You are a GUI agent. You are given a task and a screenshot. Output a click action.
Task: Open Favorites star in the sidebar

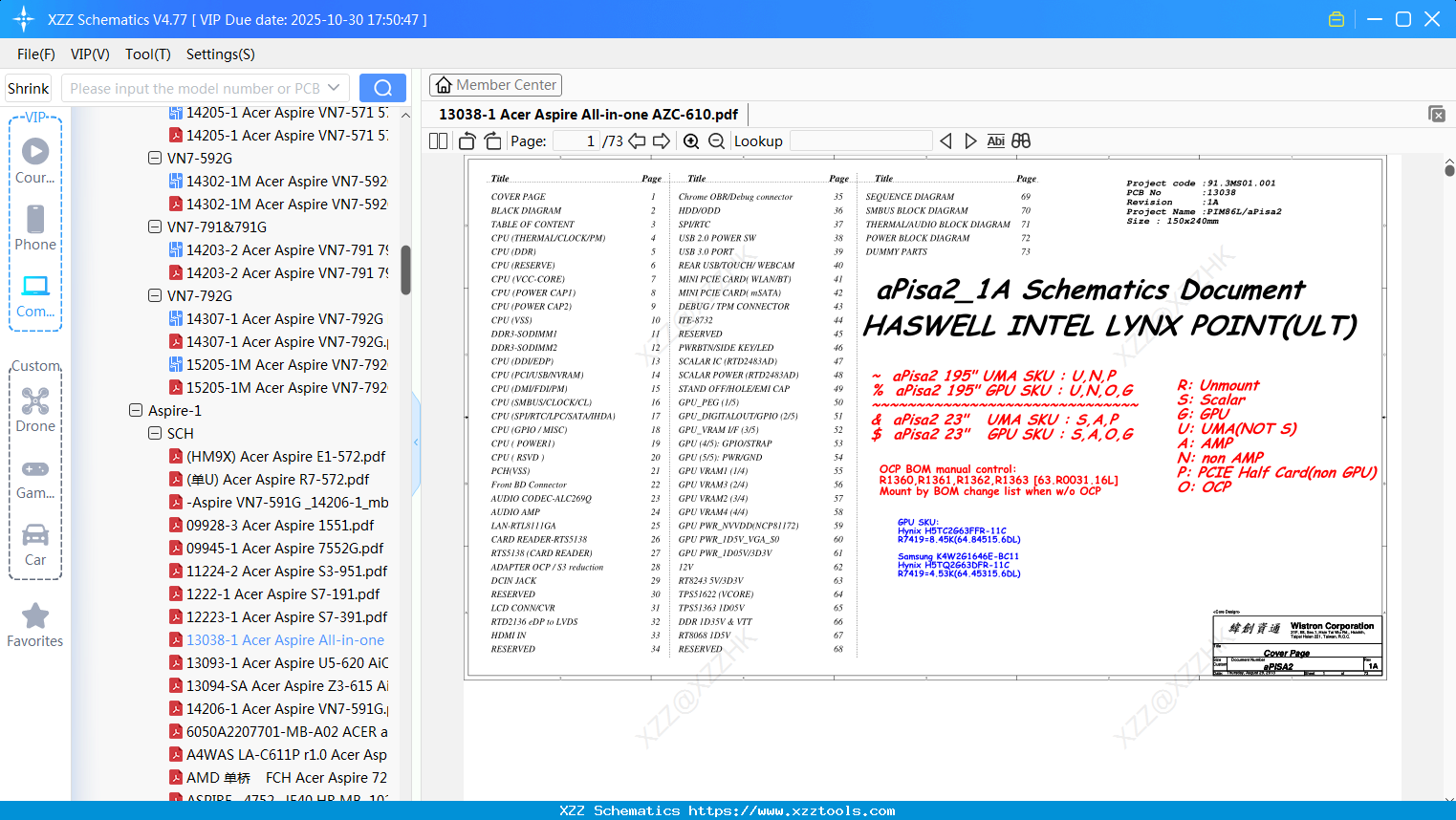click(35, 615)
